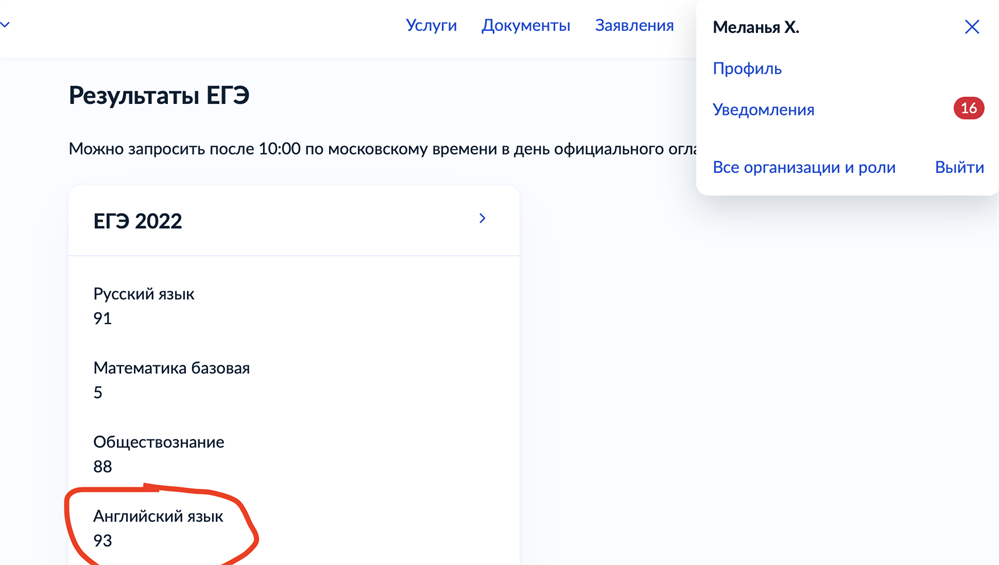Image resolution: width=999 pixels, height=565 pixels.
Task: Go to Документы section
Action: pyautogui.click(x=526, y=25)
